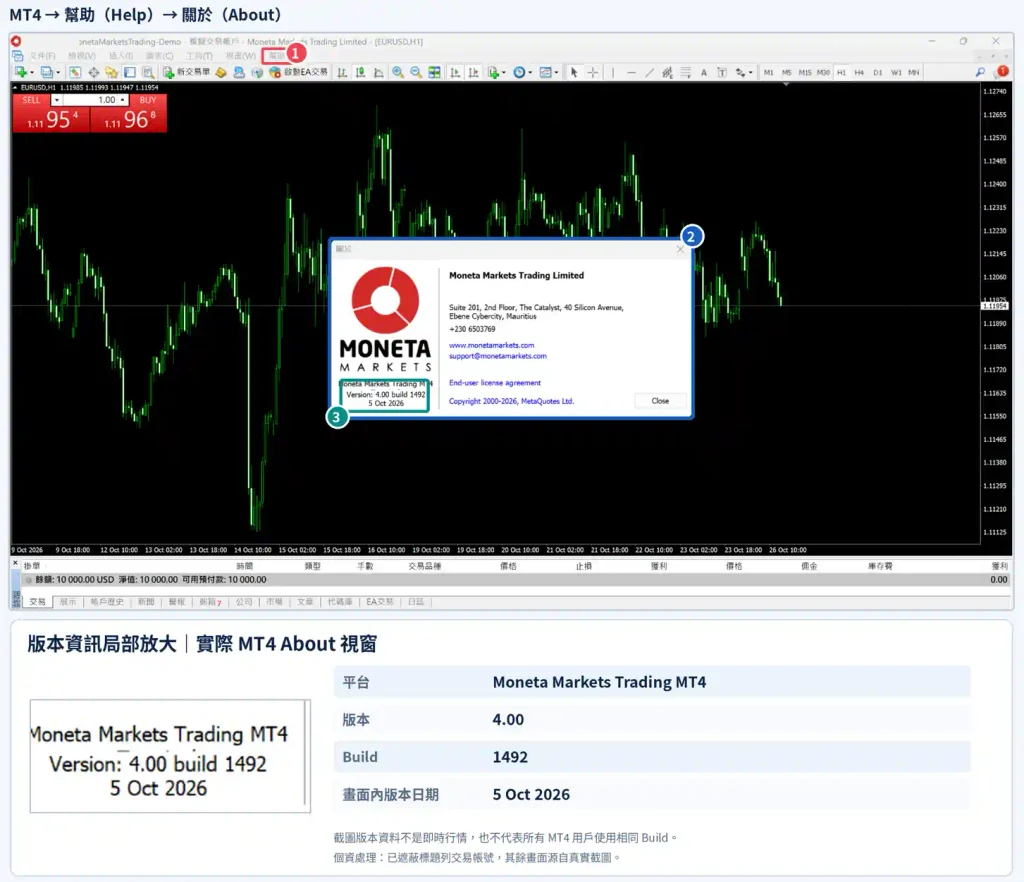Select candlestick chart display icon
The height and width of the screenshot is (882, 1024).
point(360,72)
